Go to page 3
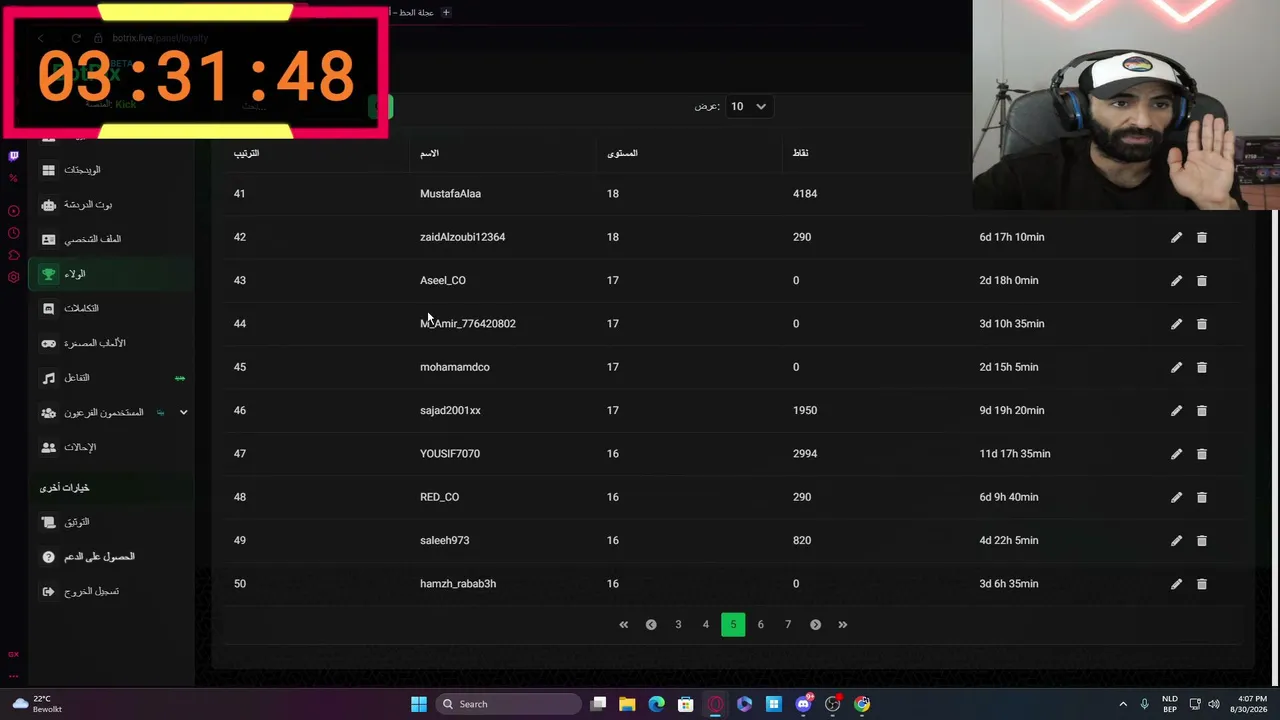 [678, 624]
